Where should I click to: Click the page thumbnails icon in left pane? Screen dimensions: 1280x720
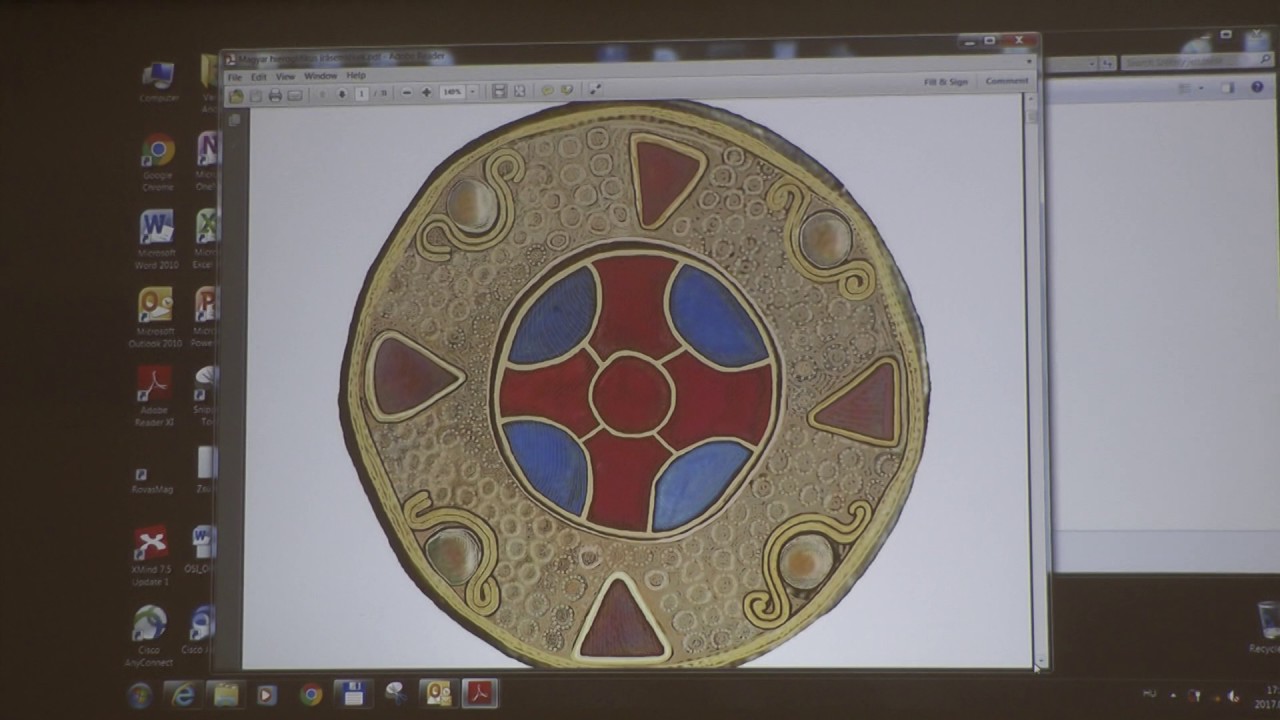coord(235,120)
